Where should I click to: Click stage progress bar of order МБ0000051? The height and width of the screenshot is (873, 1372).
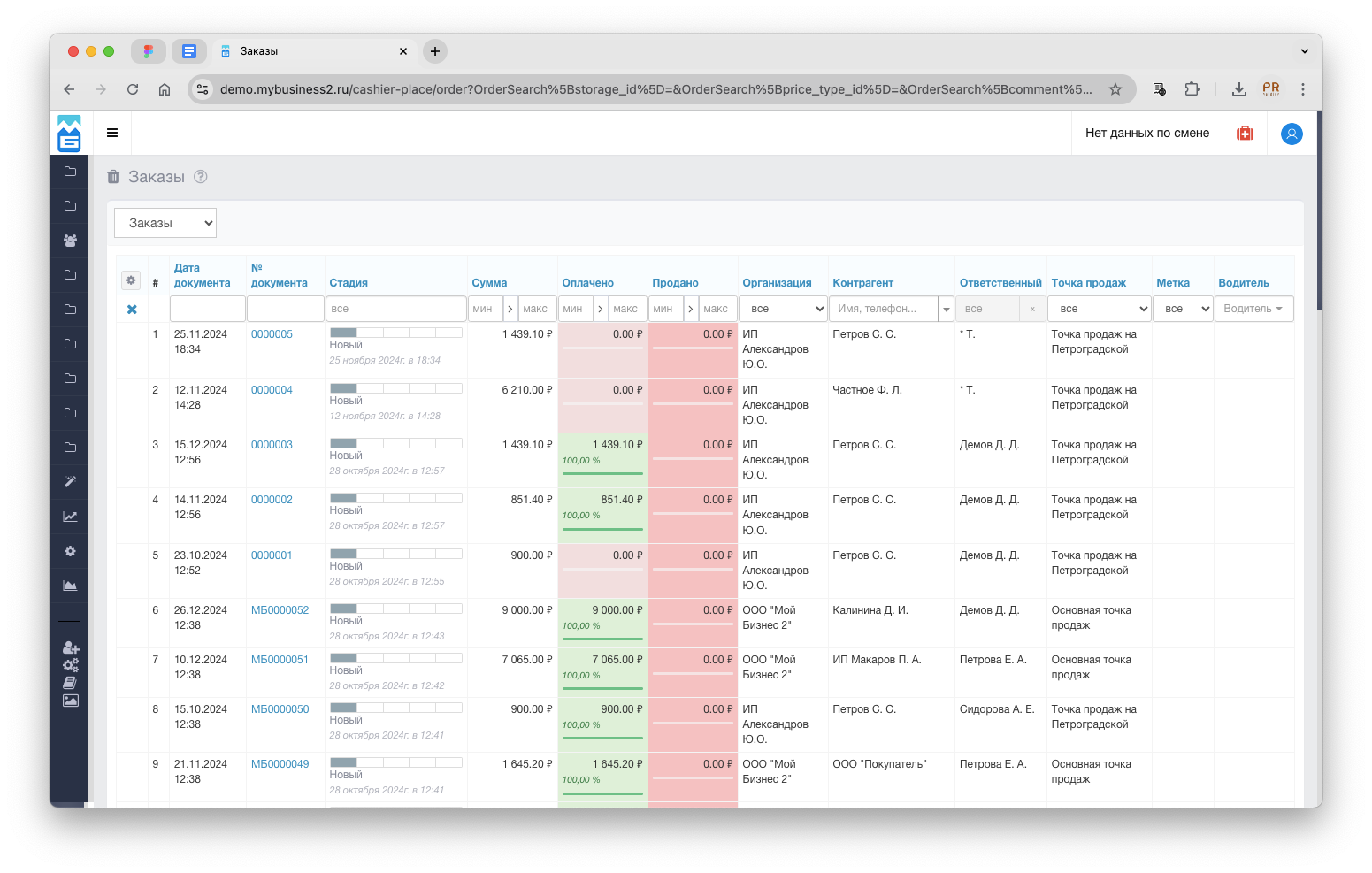(395, 658)
